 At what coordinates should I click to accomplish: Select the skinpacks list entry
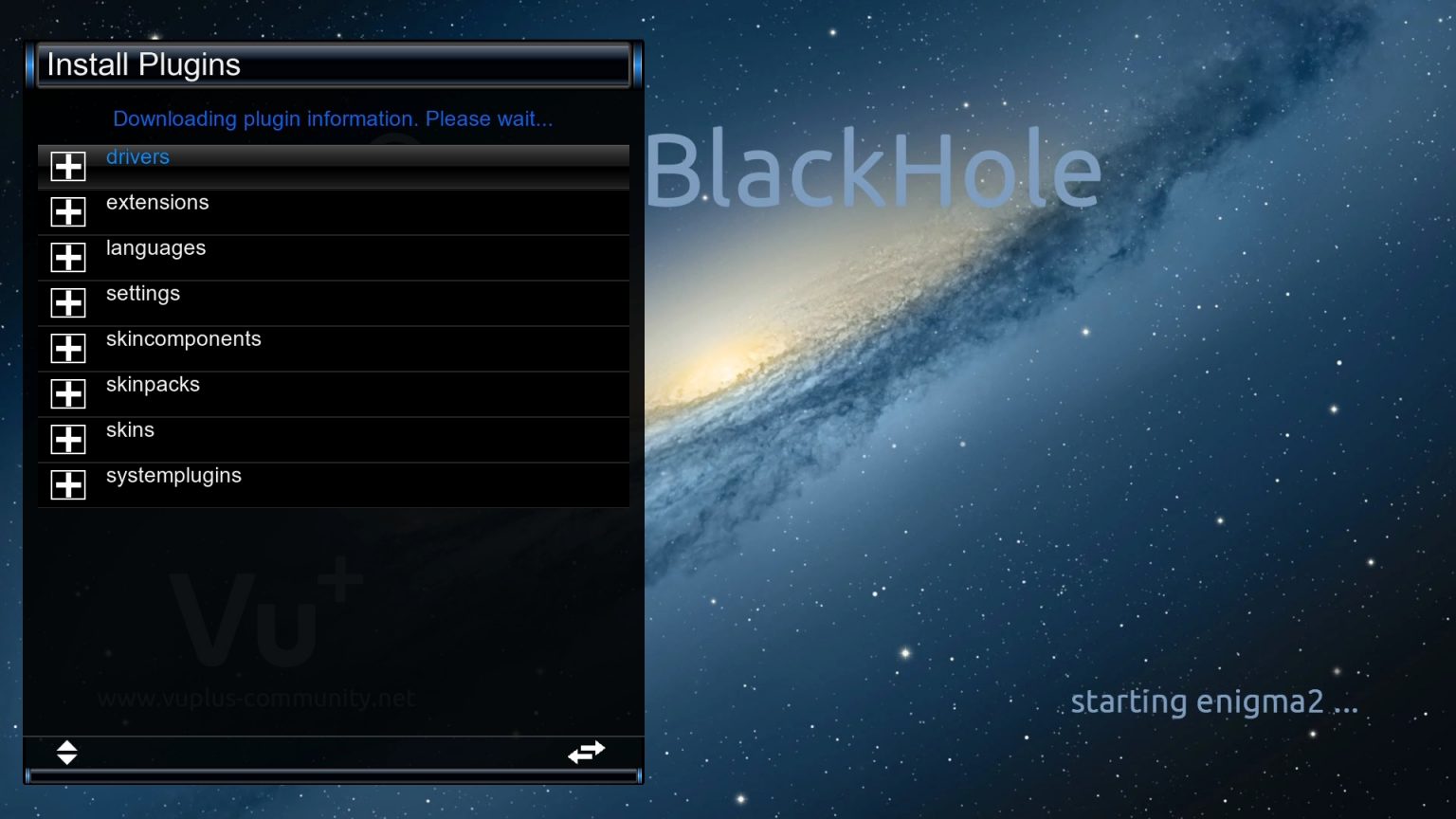point(334,394)
